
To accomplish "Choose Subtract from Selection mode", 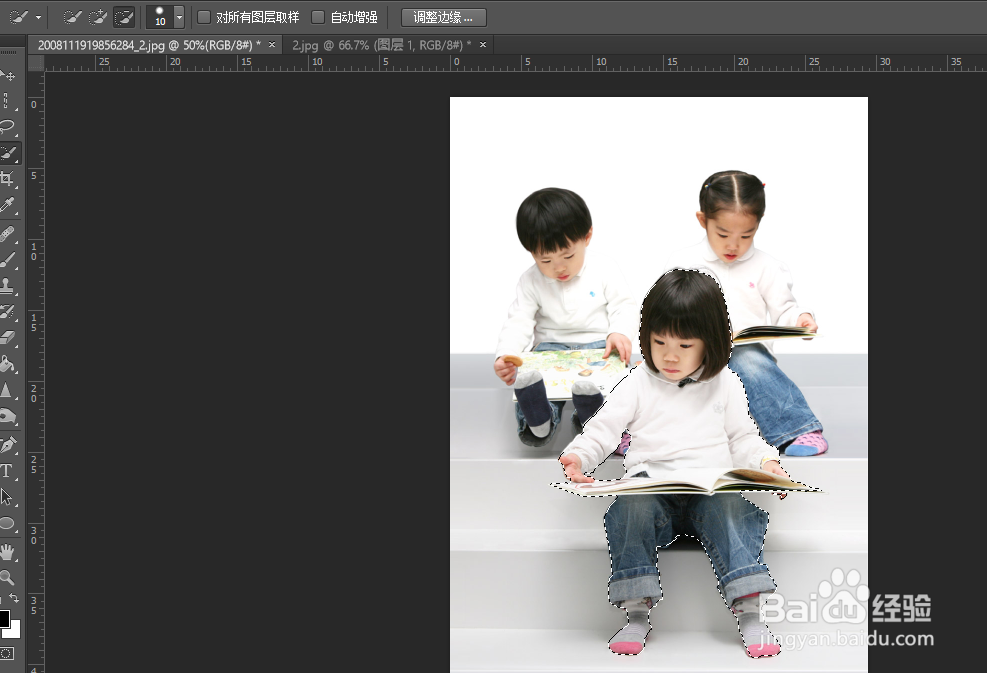I will [x=124, y=17].
